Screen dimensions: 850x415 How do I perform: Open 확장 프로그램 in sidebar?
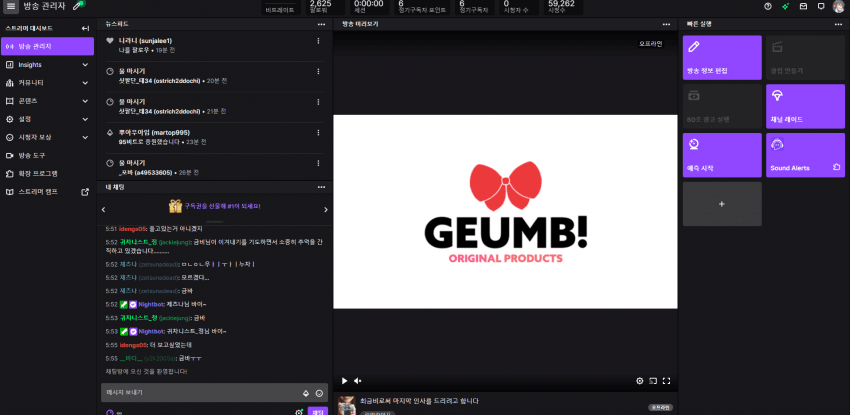point(47,173)
